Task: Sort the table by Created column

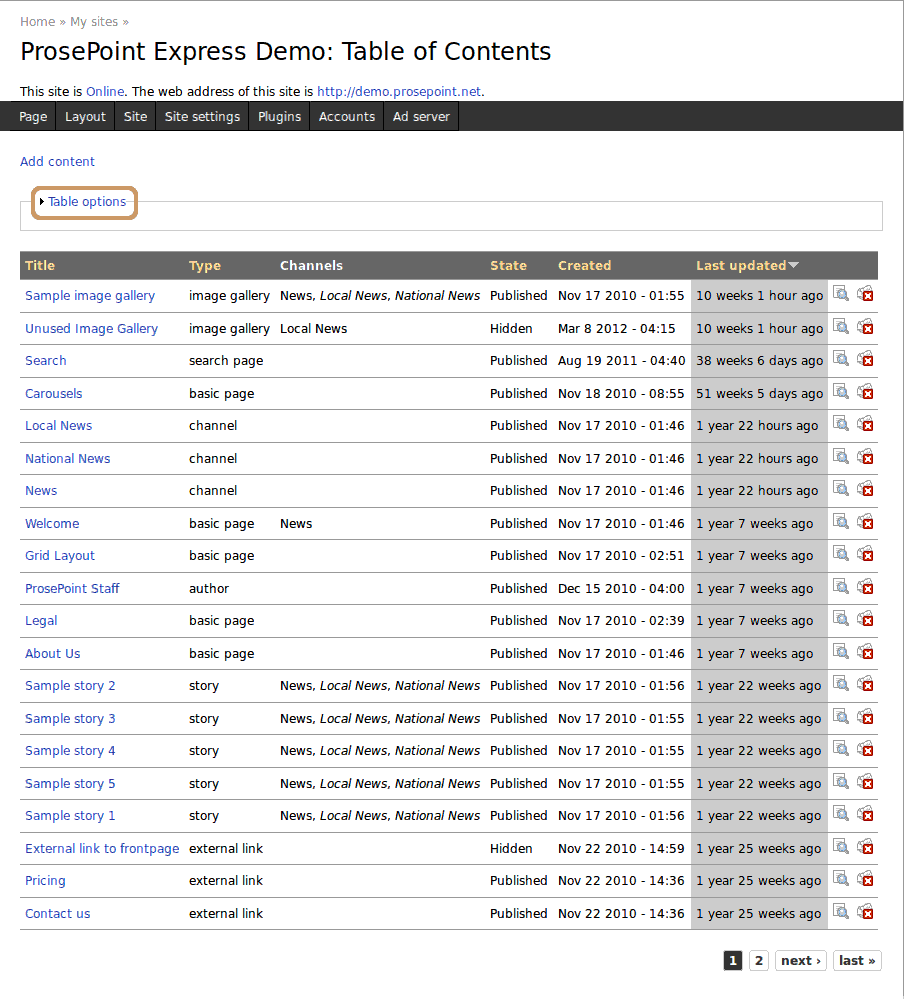Action: point(585,266)
